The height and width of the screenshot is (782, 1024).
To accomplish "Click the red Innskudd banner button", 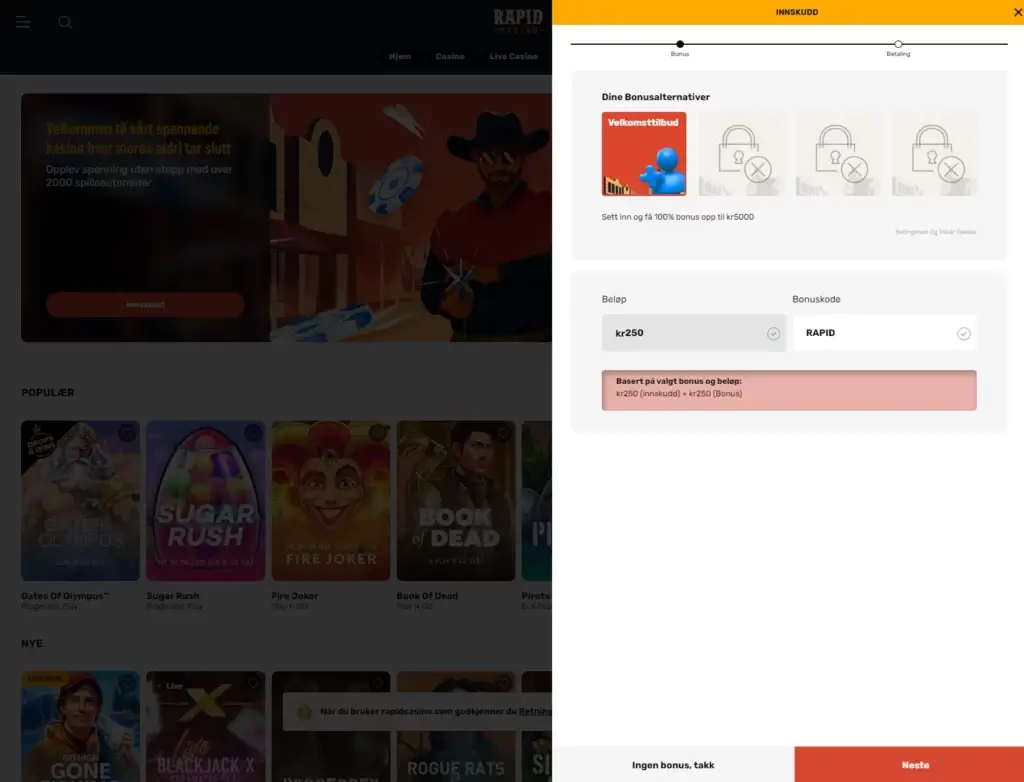I will pos(145,304).
